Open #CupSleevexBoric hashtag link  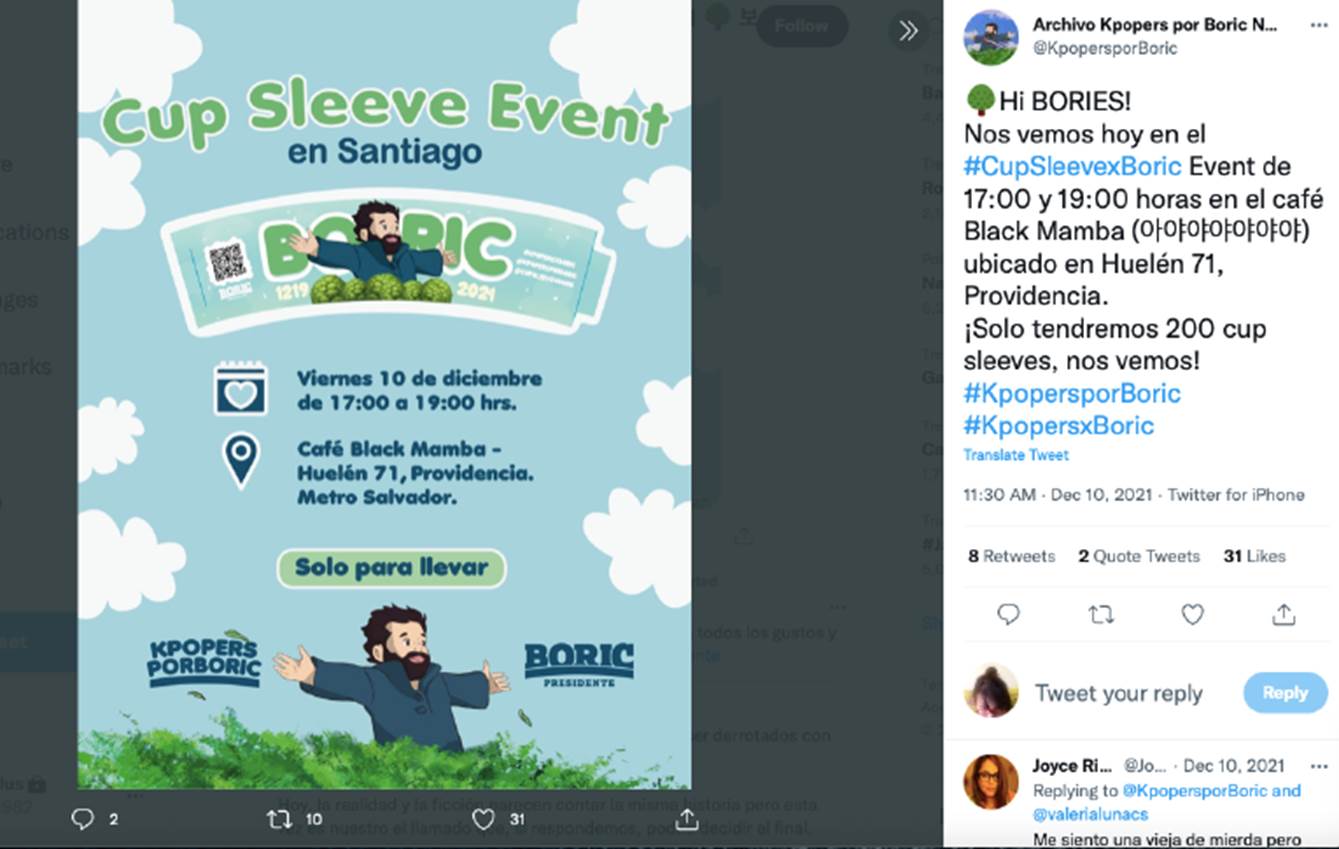pyautogui.click(x=1072, y=166)
